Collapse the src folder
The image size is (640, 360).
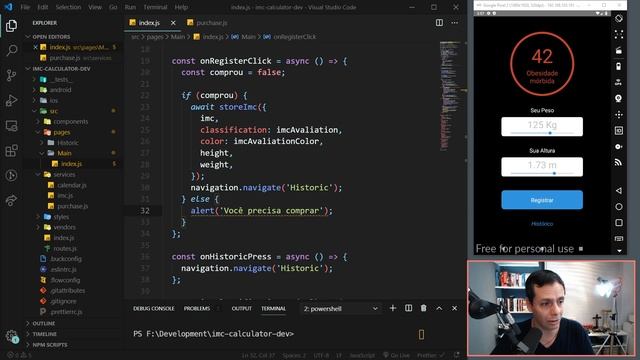tap(53, 111)
